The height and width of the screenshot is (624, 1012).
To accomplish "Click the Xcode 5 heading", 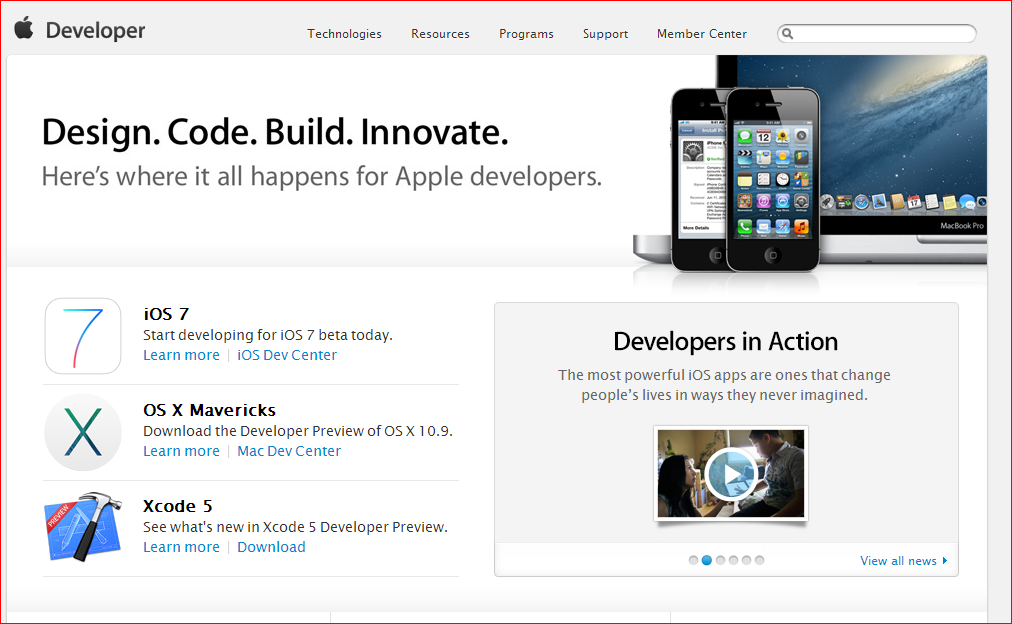I will coord(177,507).
